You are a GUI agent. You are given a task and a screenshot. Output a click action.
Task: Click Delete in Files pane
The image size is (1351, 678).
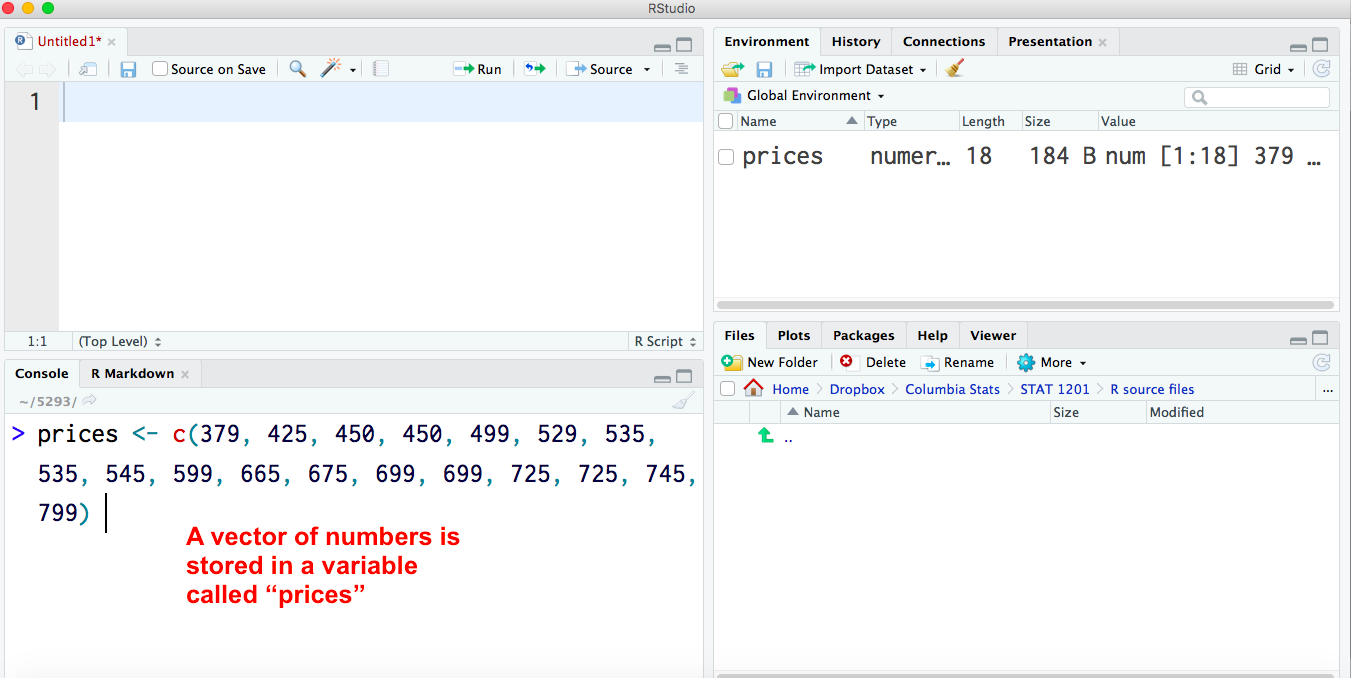coord(873,362)
